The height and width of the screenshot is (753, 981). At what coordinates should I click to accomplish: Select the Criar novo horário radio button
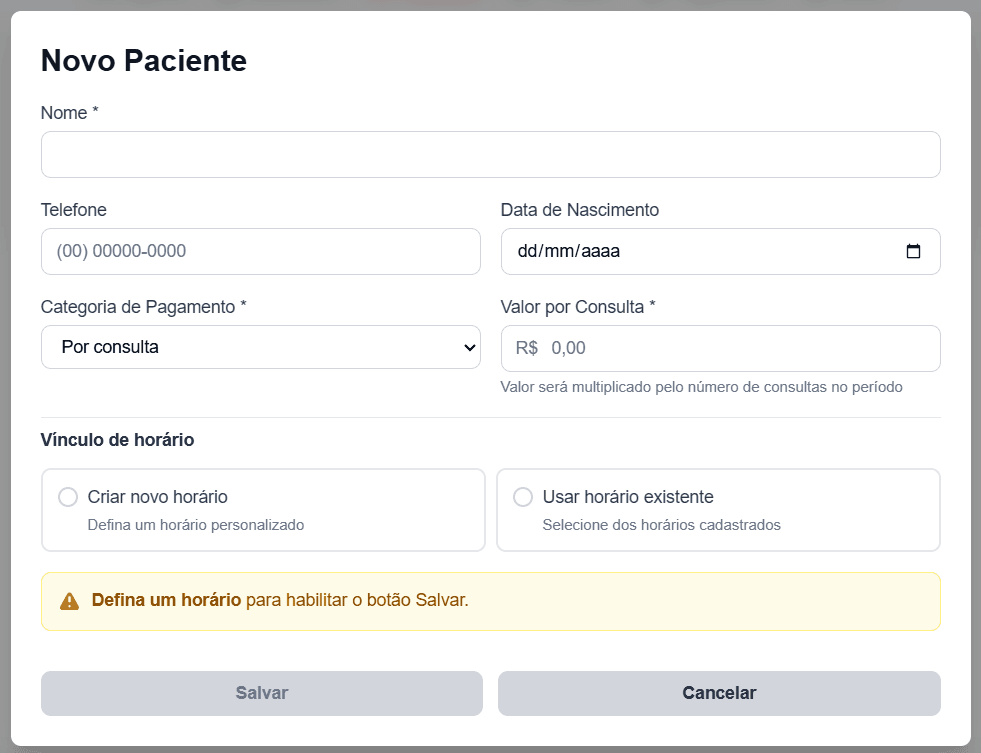[x=67, y=496]
